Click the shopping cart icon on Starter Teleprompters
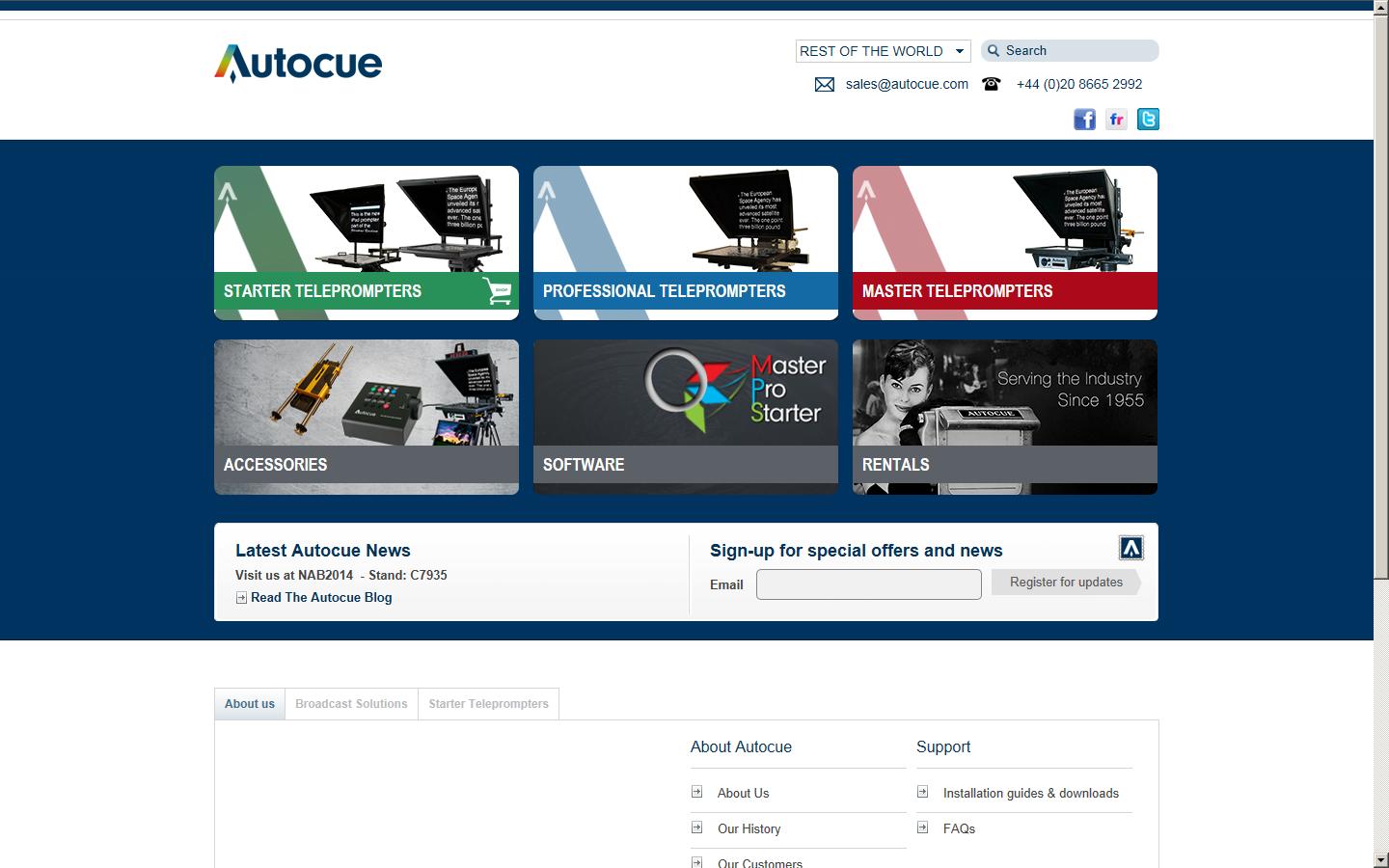This screenshot has height=868, width=1389. pyautogui.click(x=497, y=290)
